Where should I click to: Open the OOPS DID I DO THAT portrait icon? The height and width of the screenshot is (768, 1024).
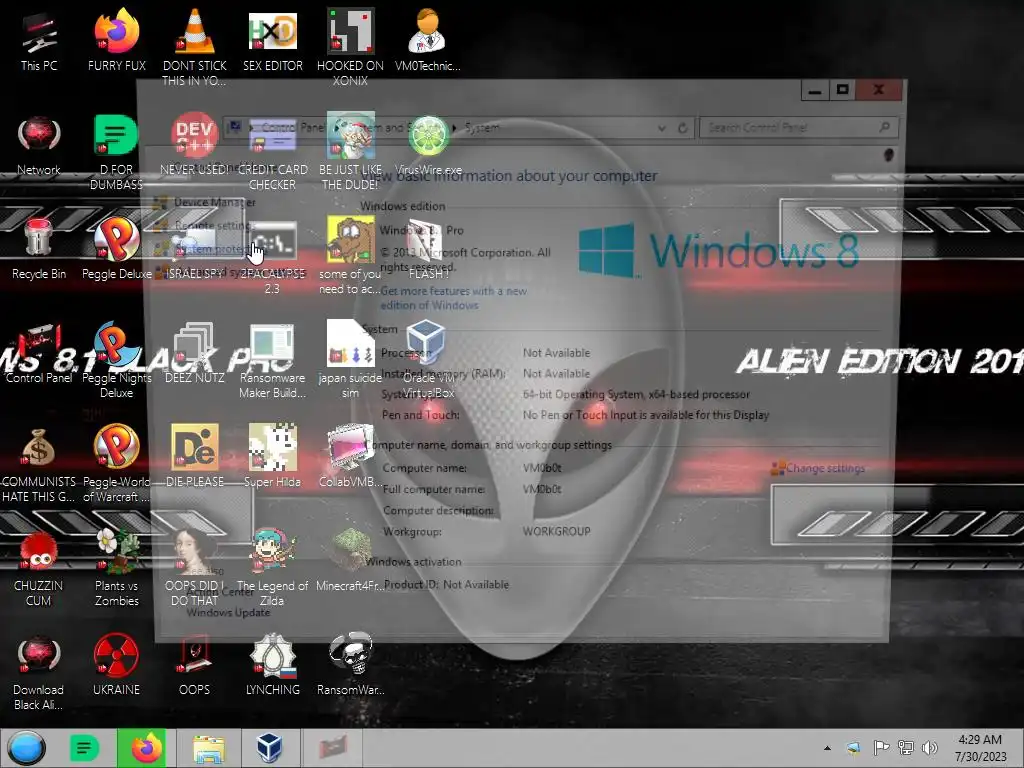[195, 567]
